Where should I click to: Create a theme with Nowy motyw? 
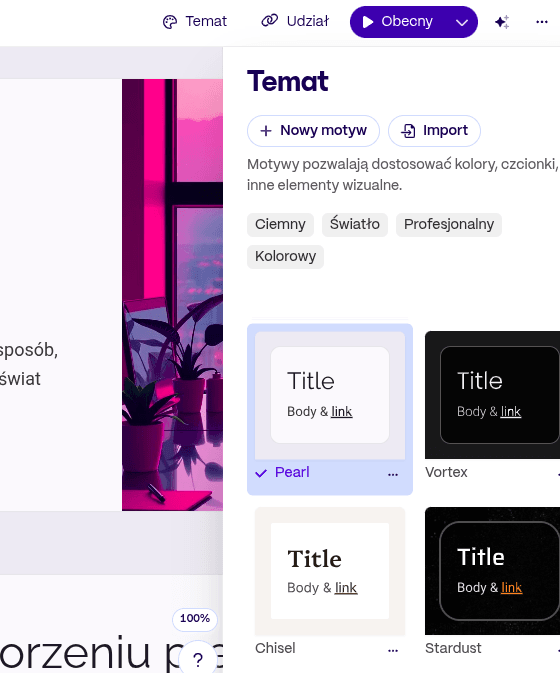[x=313, y=130]
